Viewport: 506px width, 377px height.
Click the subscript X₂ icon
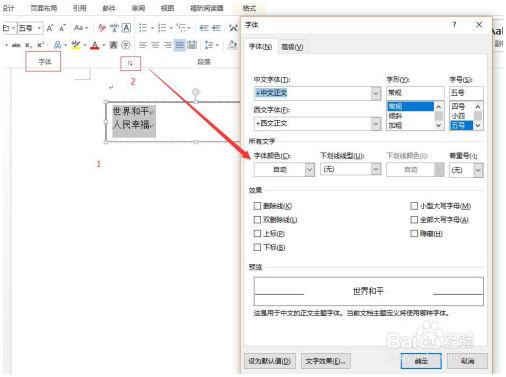[29, 45]
